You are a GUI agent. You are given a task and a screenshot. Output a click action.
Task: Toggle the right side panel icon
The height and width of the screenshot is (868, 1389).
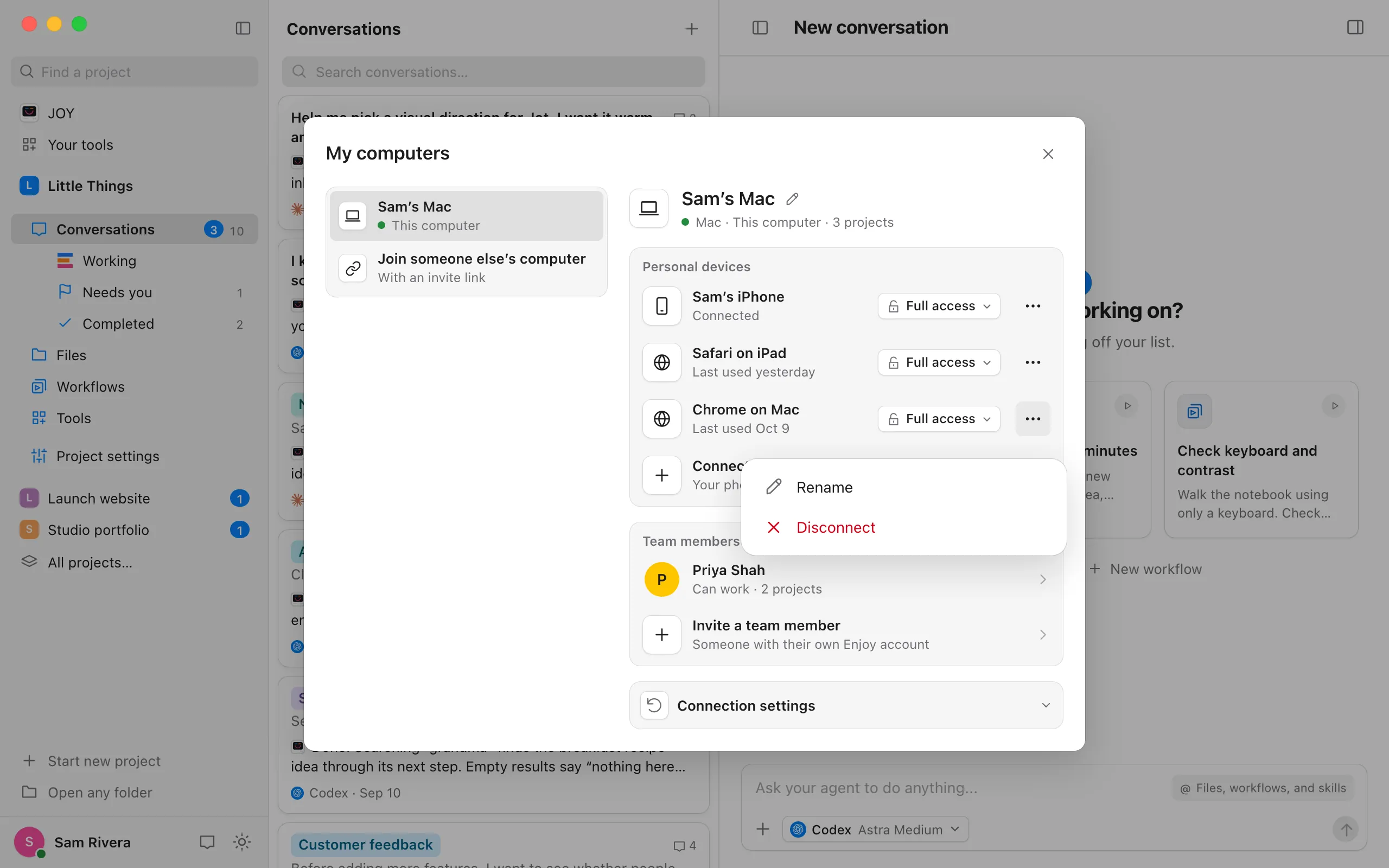(1355, 28)
